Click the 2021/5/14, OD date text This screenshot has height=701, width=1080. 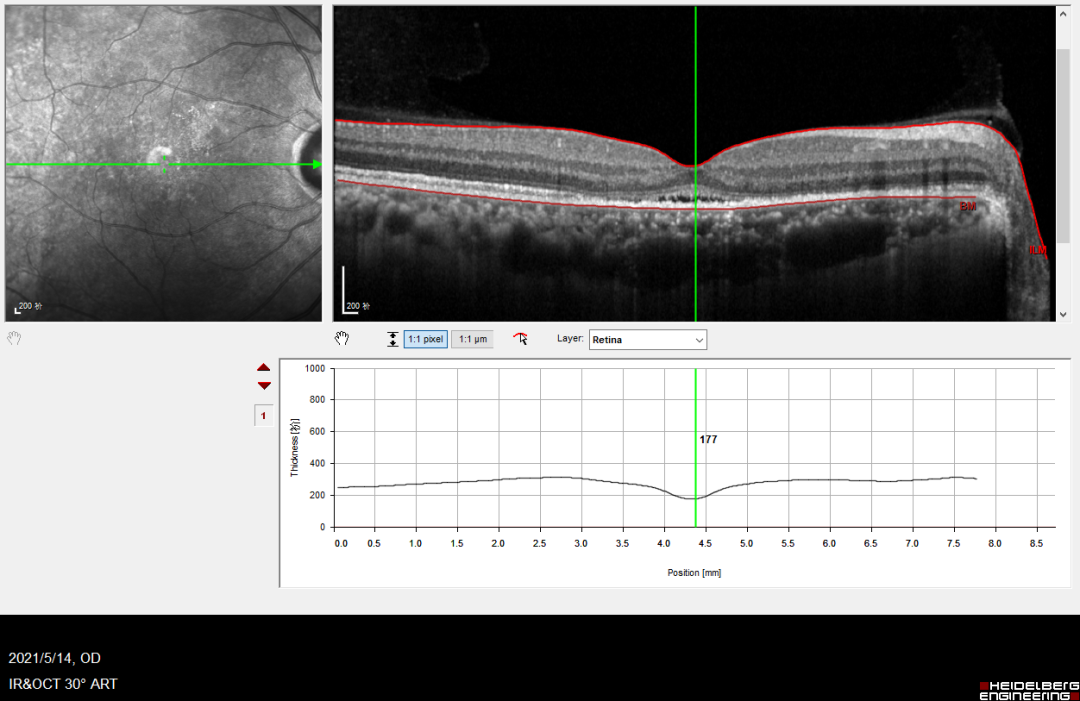pos(54,658)
